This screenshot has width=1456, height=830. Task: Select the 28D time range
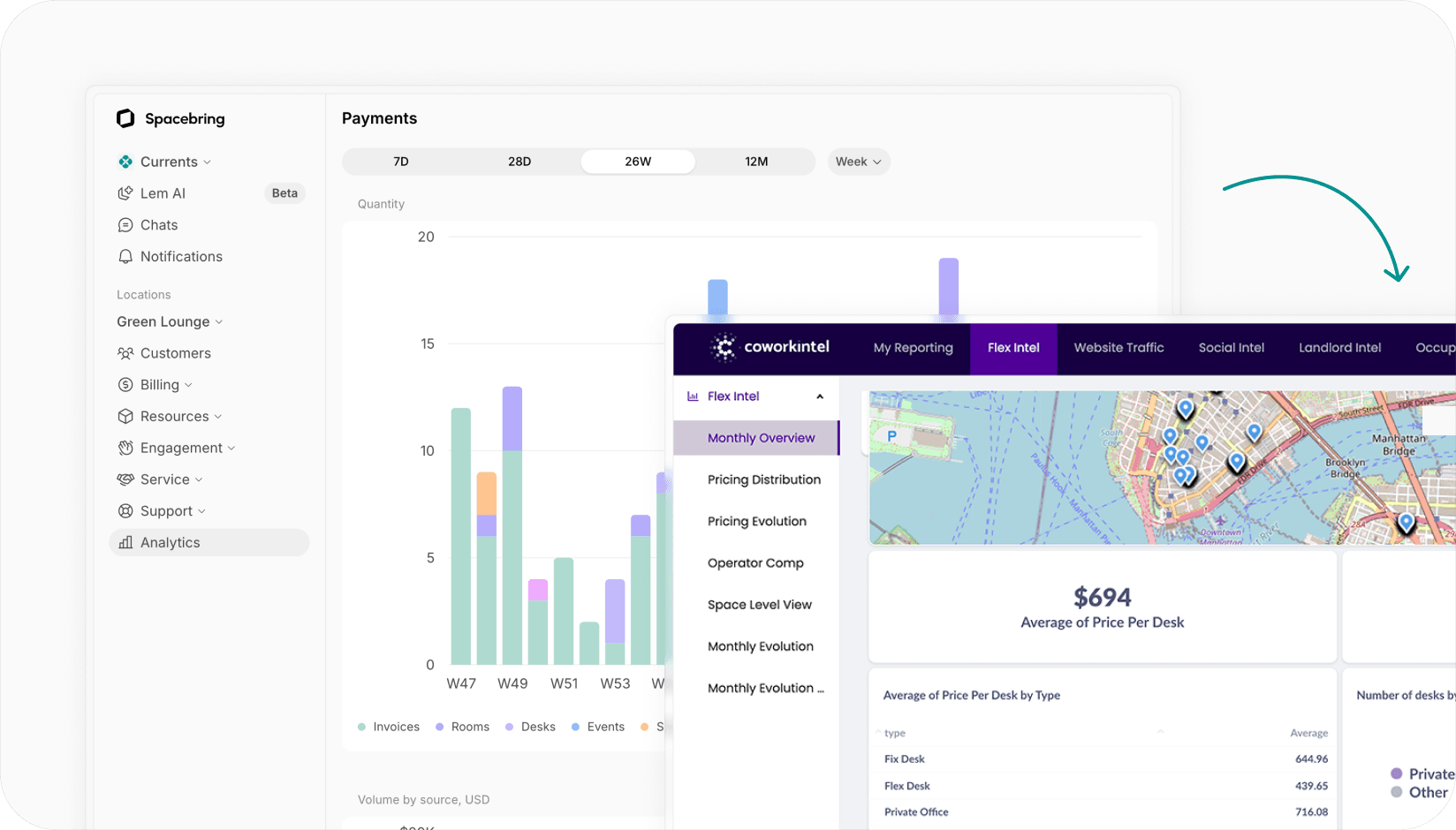(519, 162)
